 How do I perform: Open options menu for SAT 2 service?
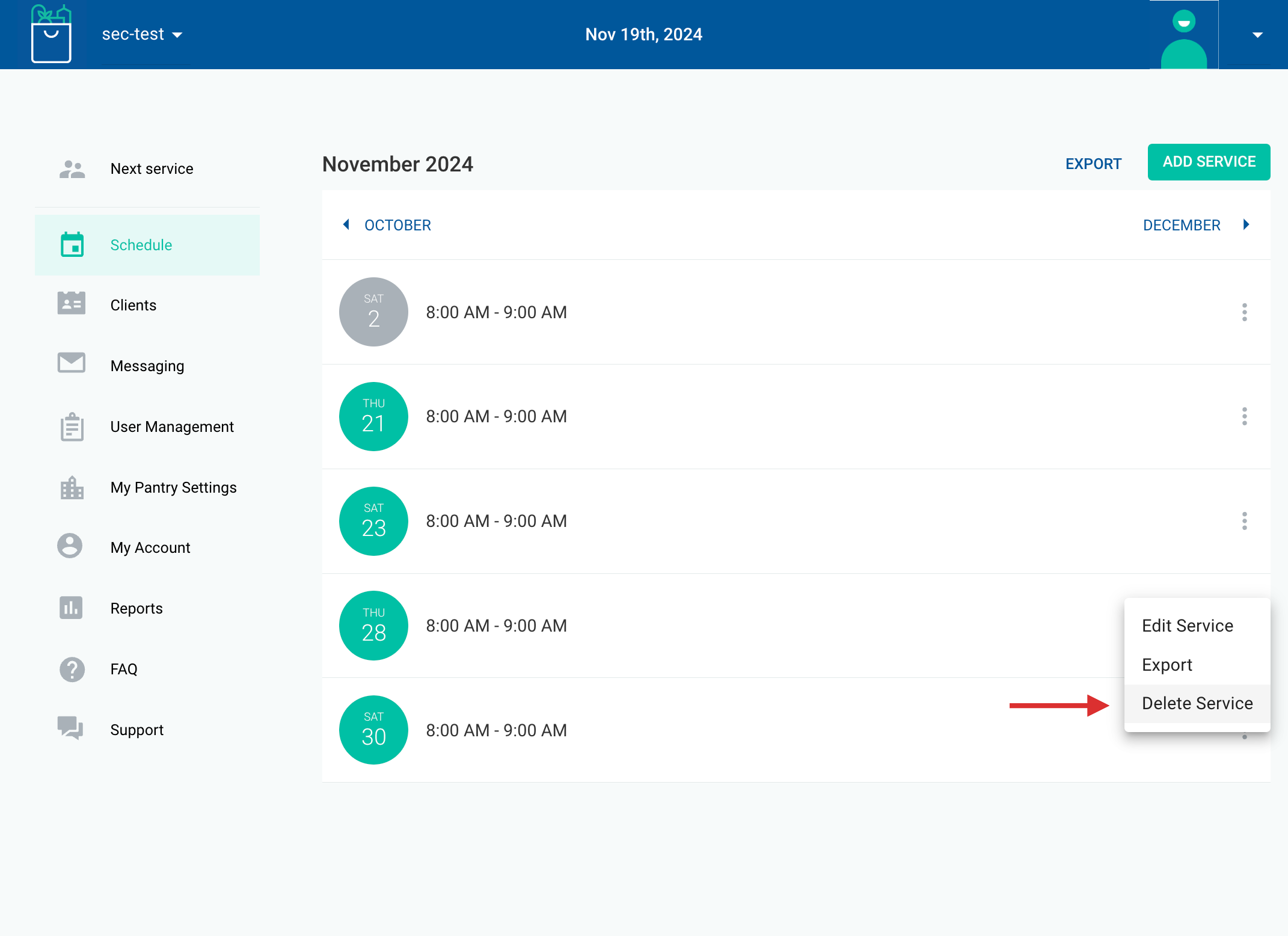(1245, 312)
